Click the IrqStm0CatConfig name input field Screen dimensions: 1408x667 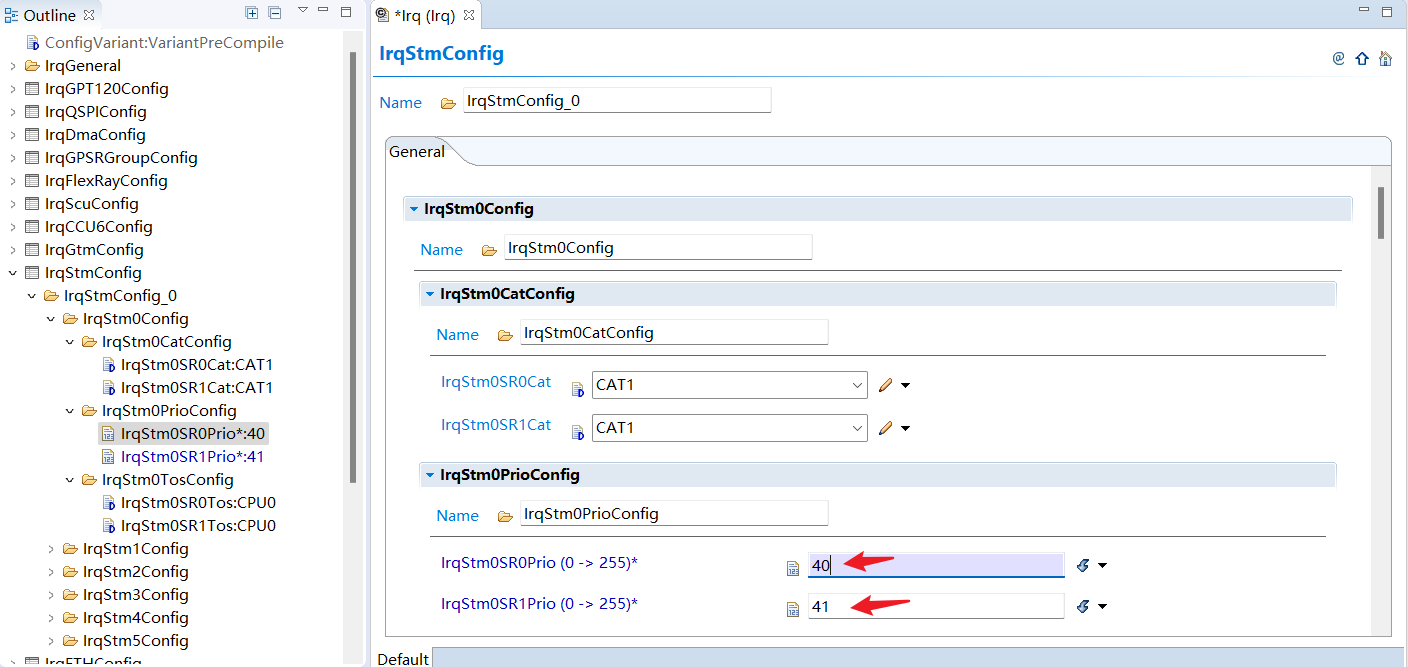[674, 332]
